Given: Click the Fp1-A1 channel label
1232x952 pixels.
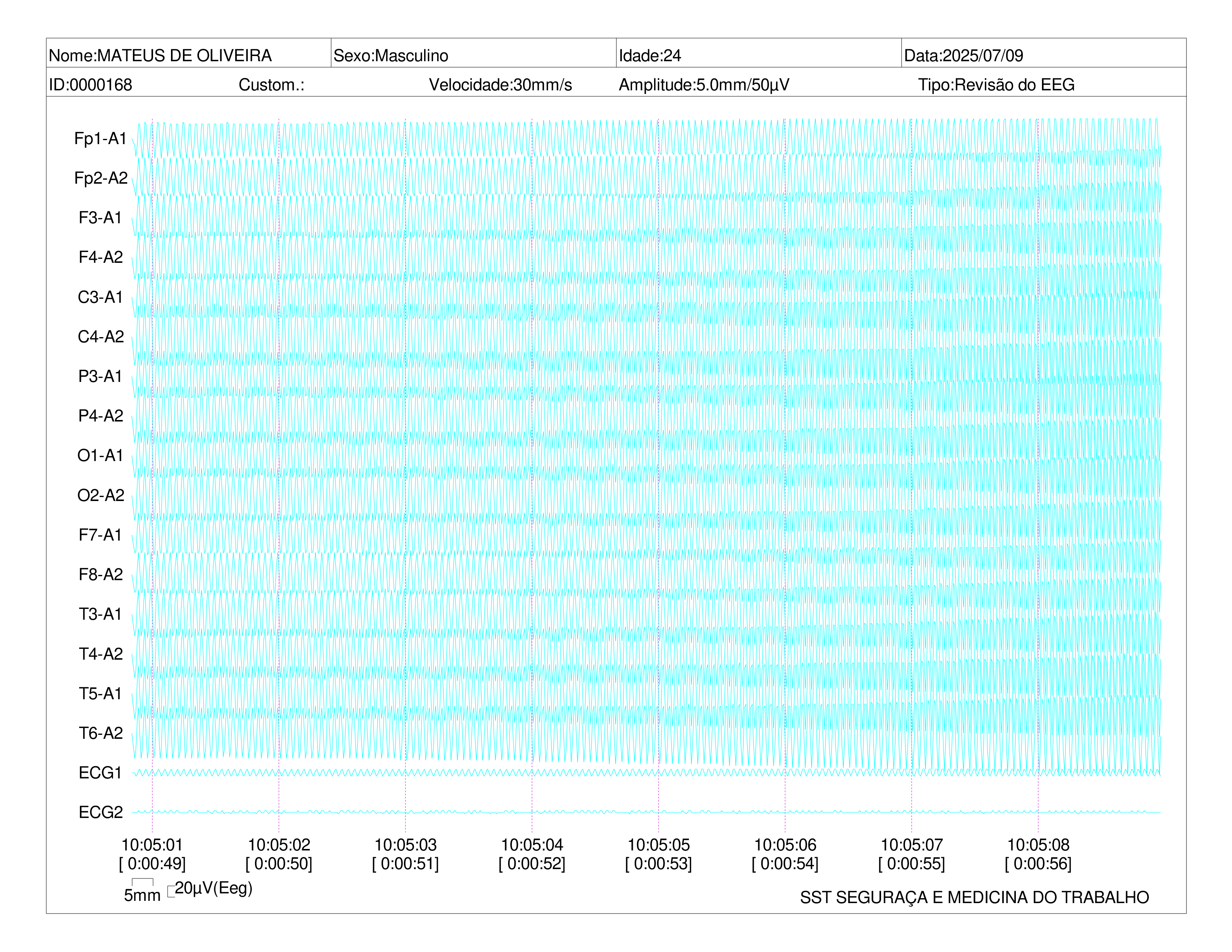Looking at the screenshot, I should [x=100, y=138].
